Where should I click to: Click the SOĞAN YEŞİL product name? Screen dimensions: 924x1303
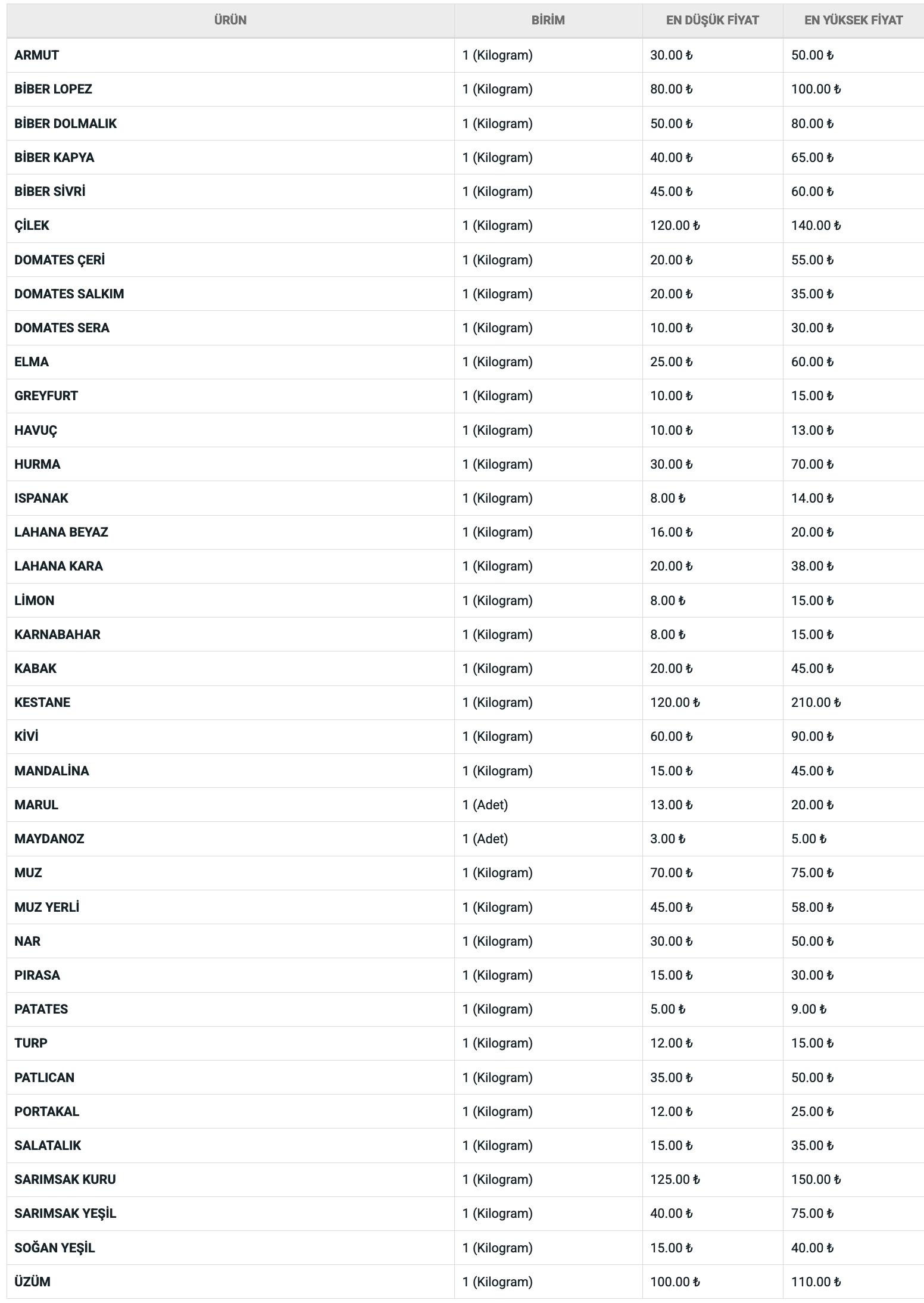click(54, 1248)
